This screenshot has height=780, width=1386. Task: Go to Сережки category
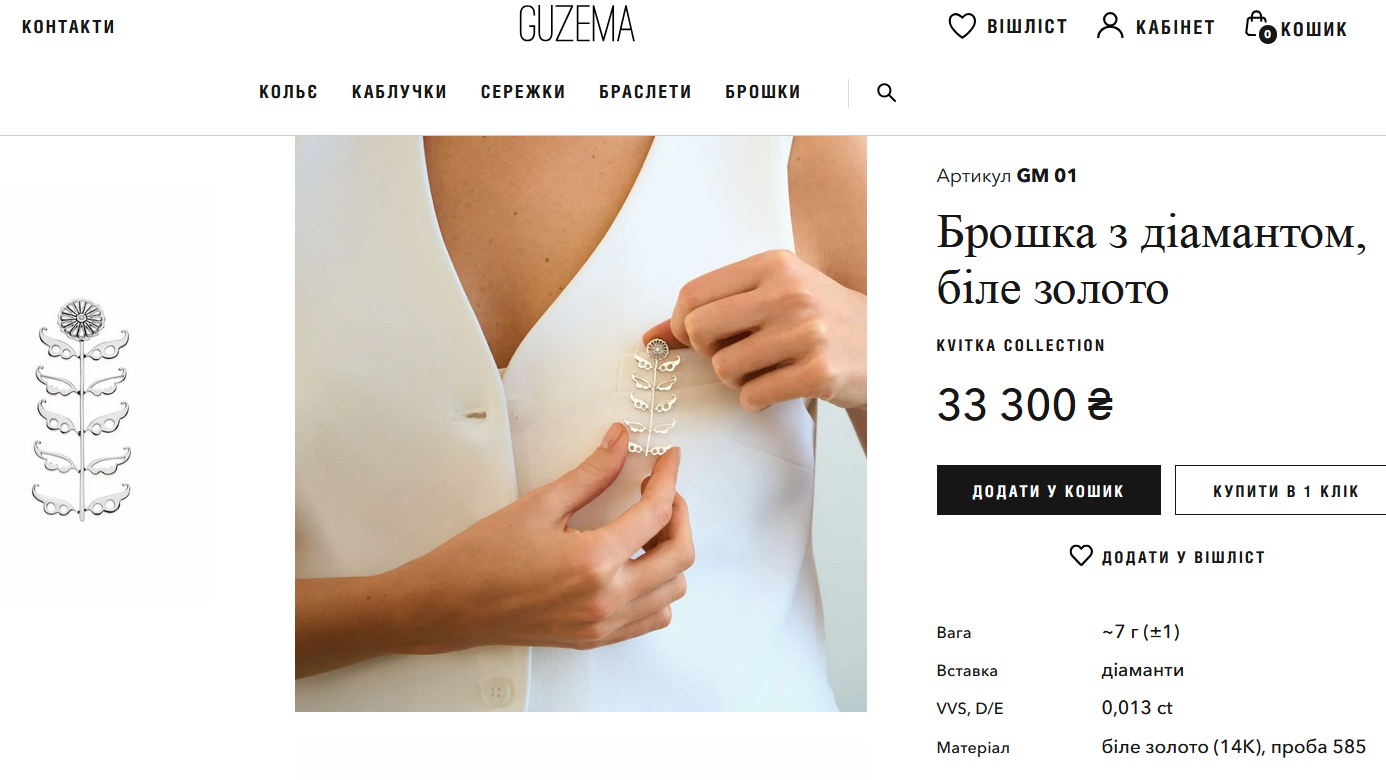click(x=523, y=92)
